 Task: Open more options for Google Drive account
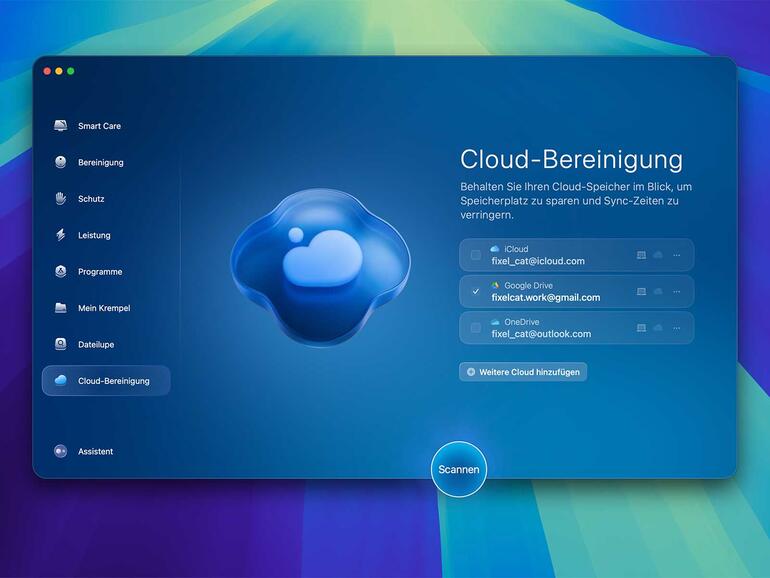coord(677,292)
